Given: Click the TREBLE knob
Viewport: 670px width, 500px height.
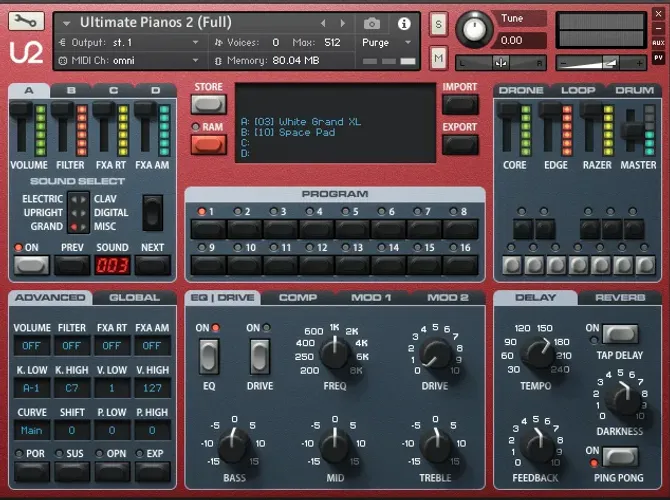Looking at the screenshot, I should coord(435,446).
